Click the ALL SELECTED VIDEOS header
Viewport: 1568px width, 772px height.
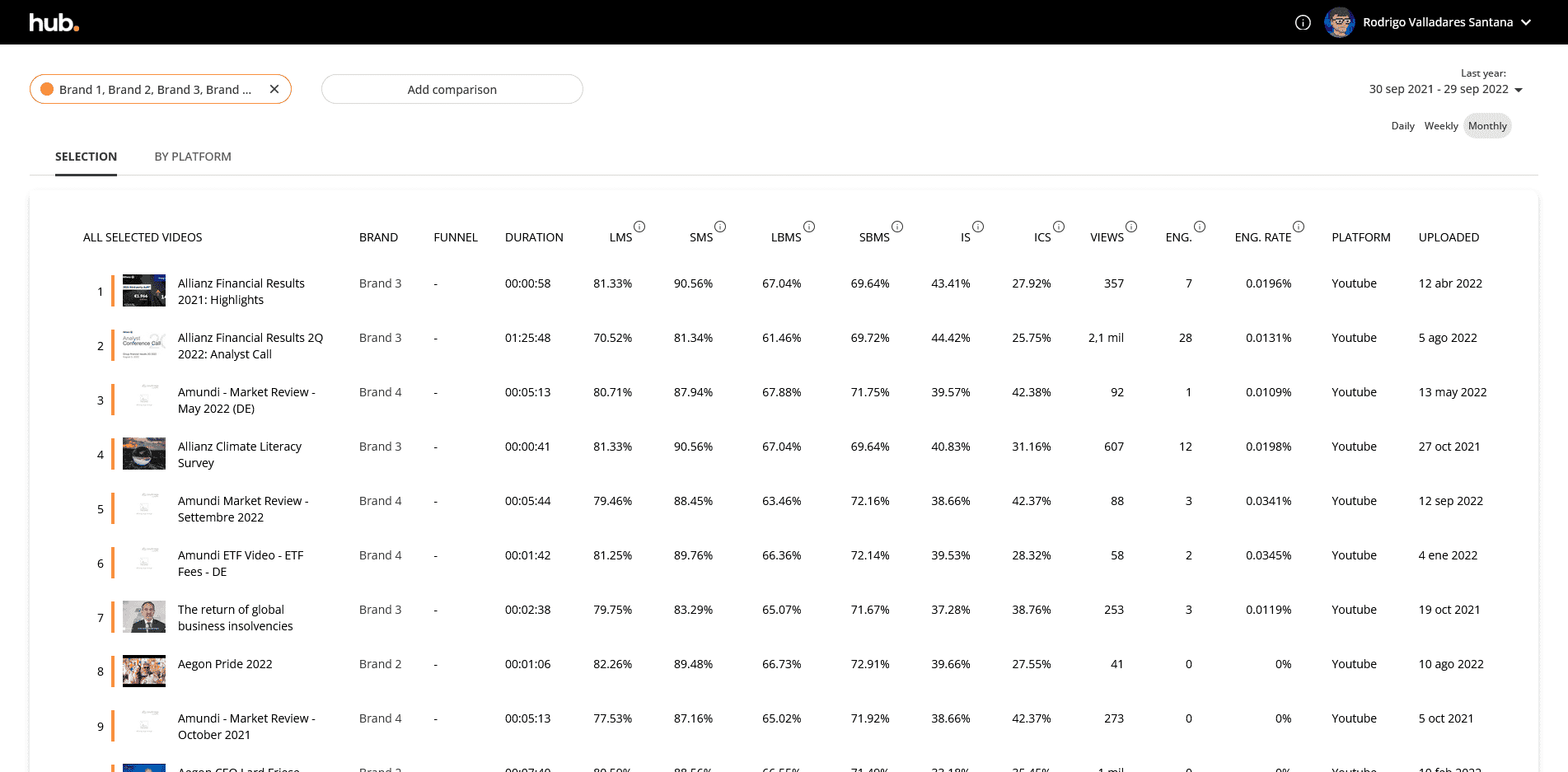tap(143, 237)
